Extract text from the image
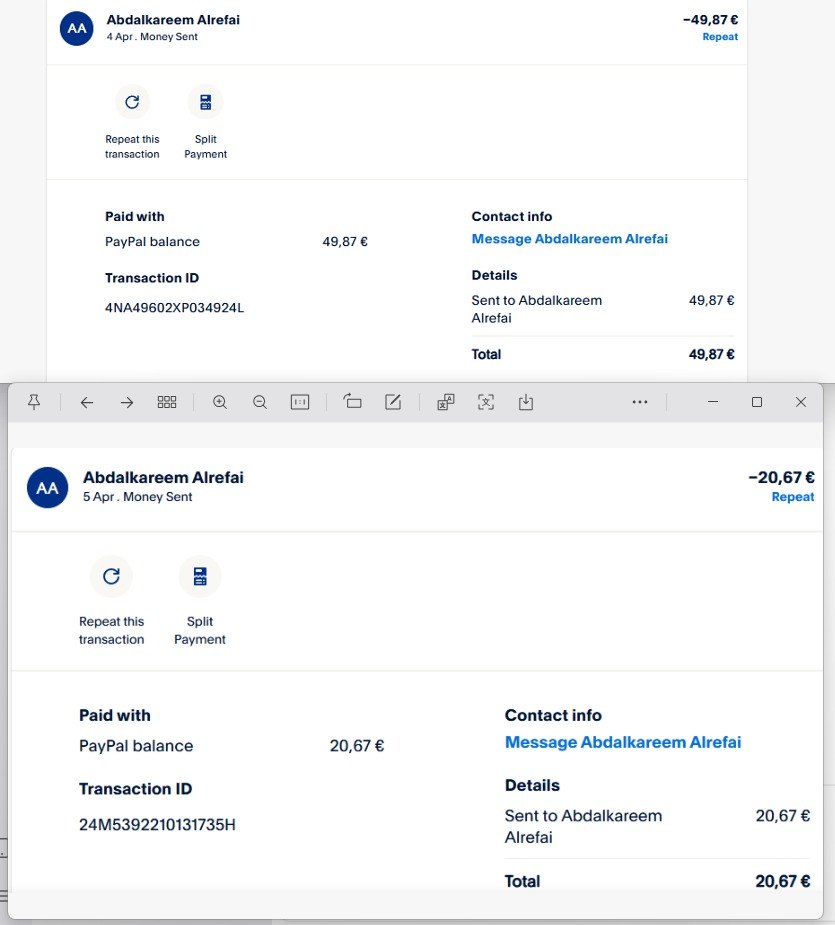835x925 pixels. click(486, 402)
